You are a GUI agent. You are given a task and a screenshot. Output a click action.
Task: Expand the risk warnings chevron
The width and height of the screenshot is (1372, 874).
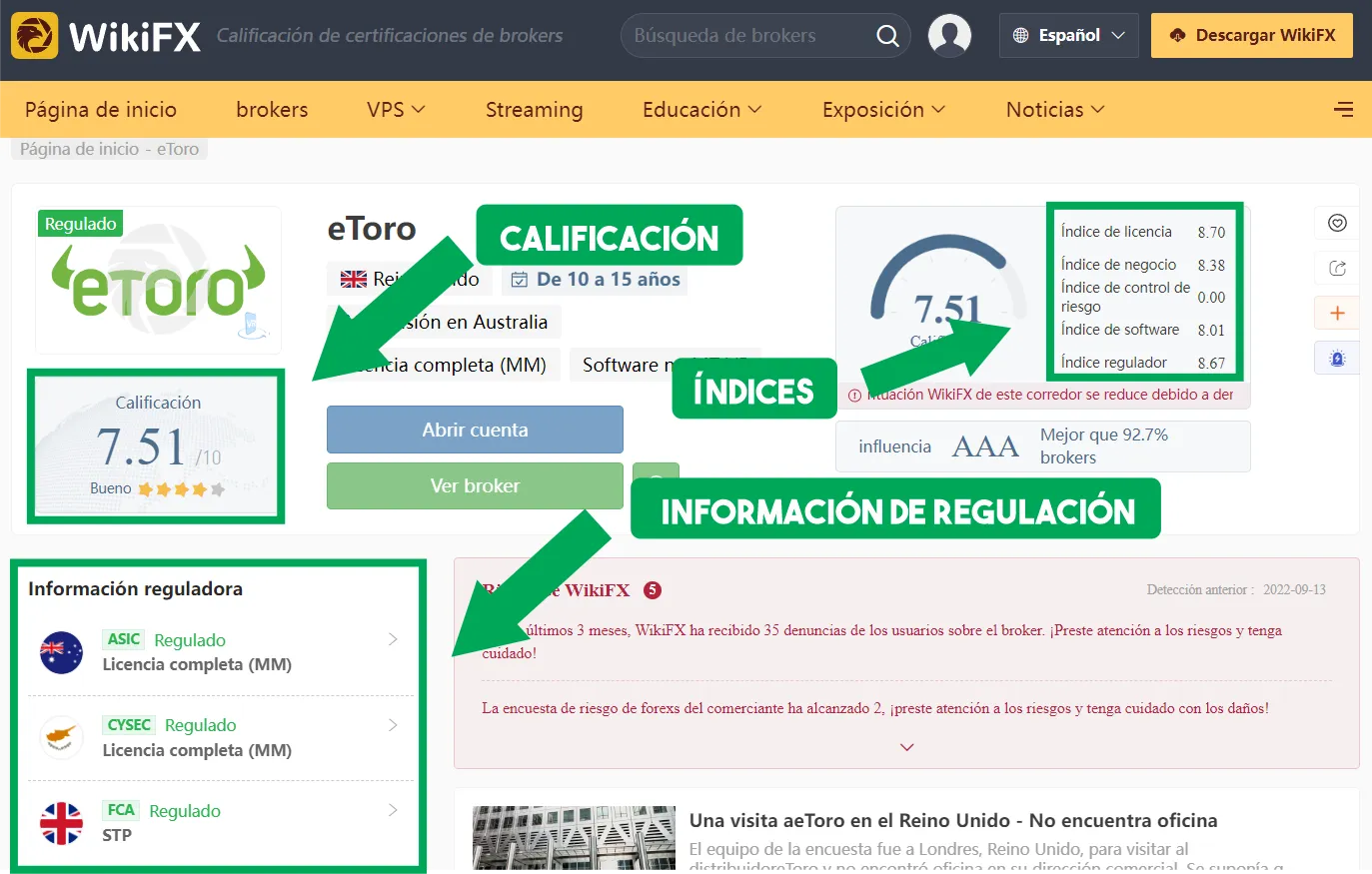tap(907, 747)
